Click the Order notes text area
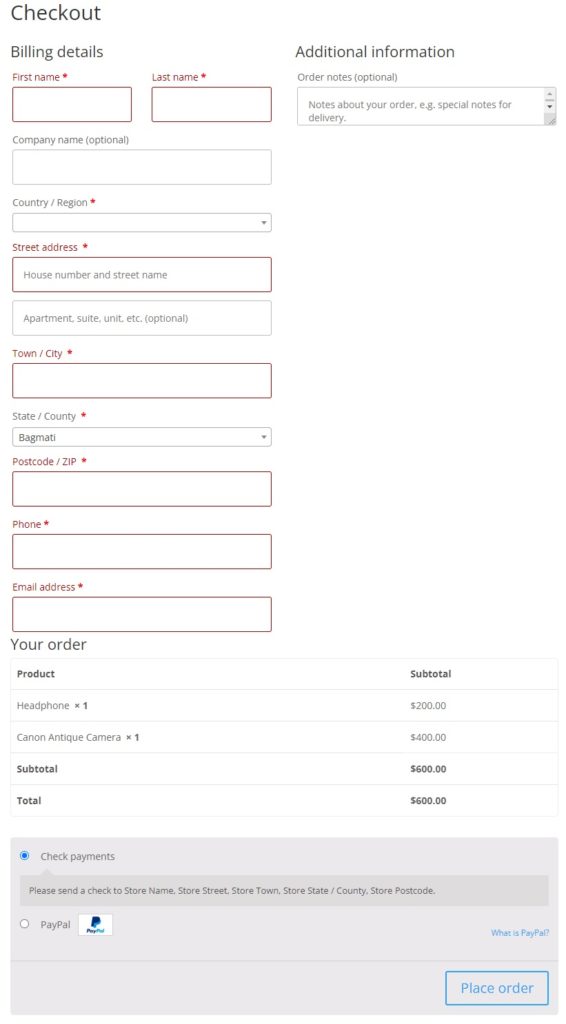Viewport: 566px width, 1024px height. pos(421,106)
